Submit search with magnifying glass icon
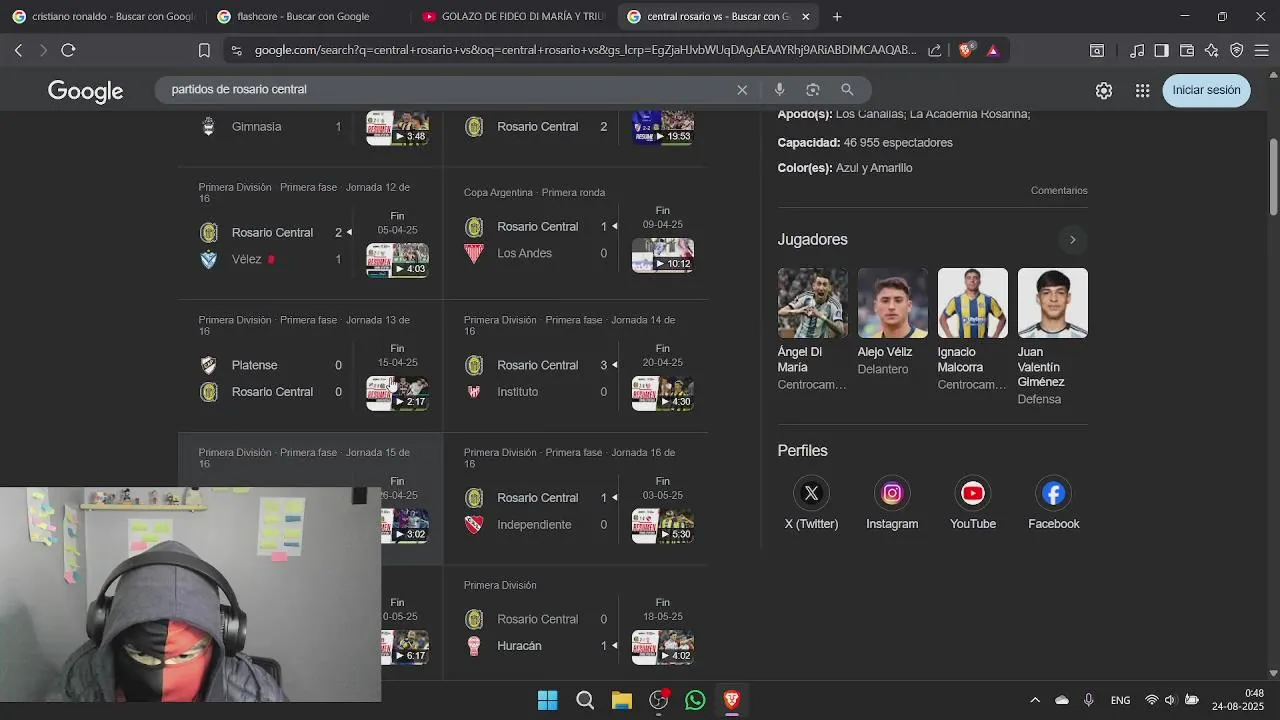 coord(847,90)
